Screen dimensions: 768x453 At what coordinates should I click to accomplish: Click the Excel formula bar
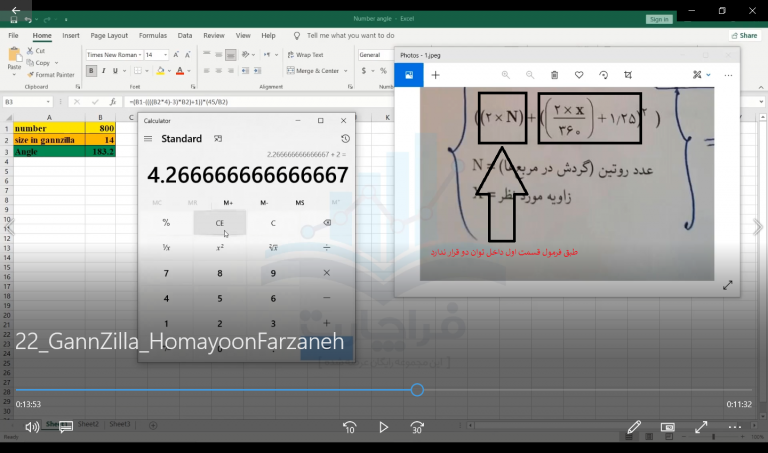click(x=260, y=102)
